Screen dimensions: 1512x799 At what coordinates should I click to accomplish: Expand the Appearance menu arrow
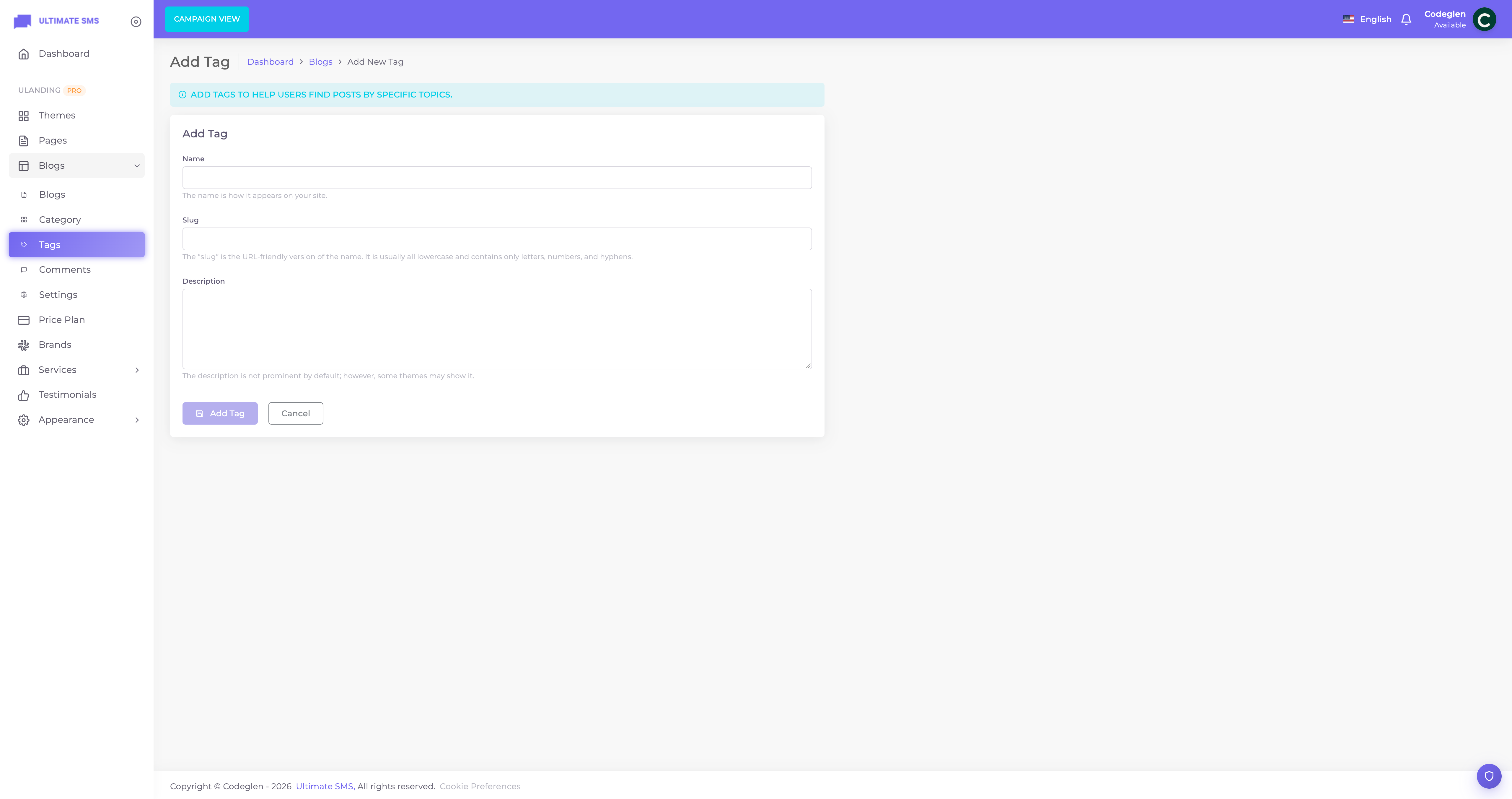tap(137, 420)
